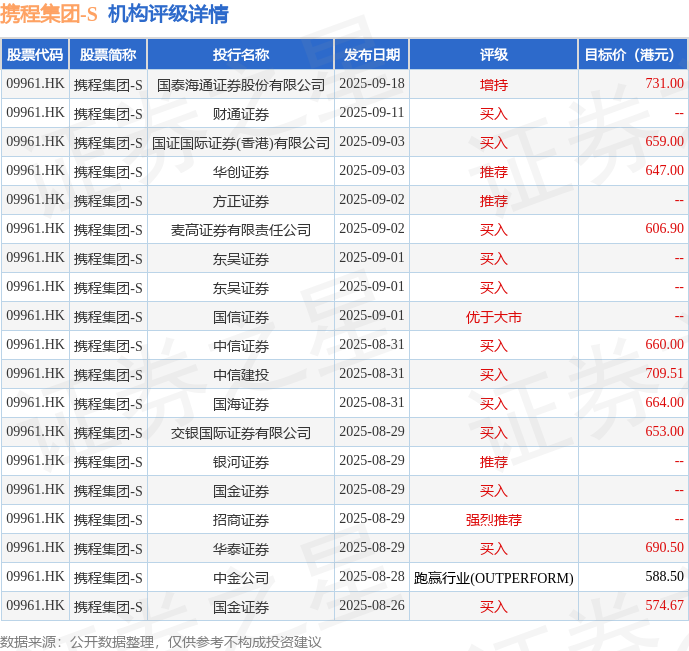Click target price 653.00
Image resolution: width=689 pixels, height=651 pixels.
click(x=664, y=431)
